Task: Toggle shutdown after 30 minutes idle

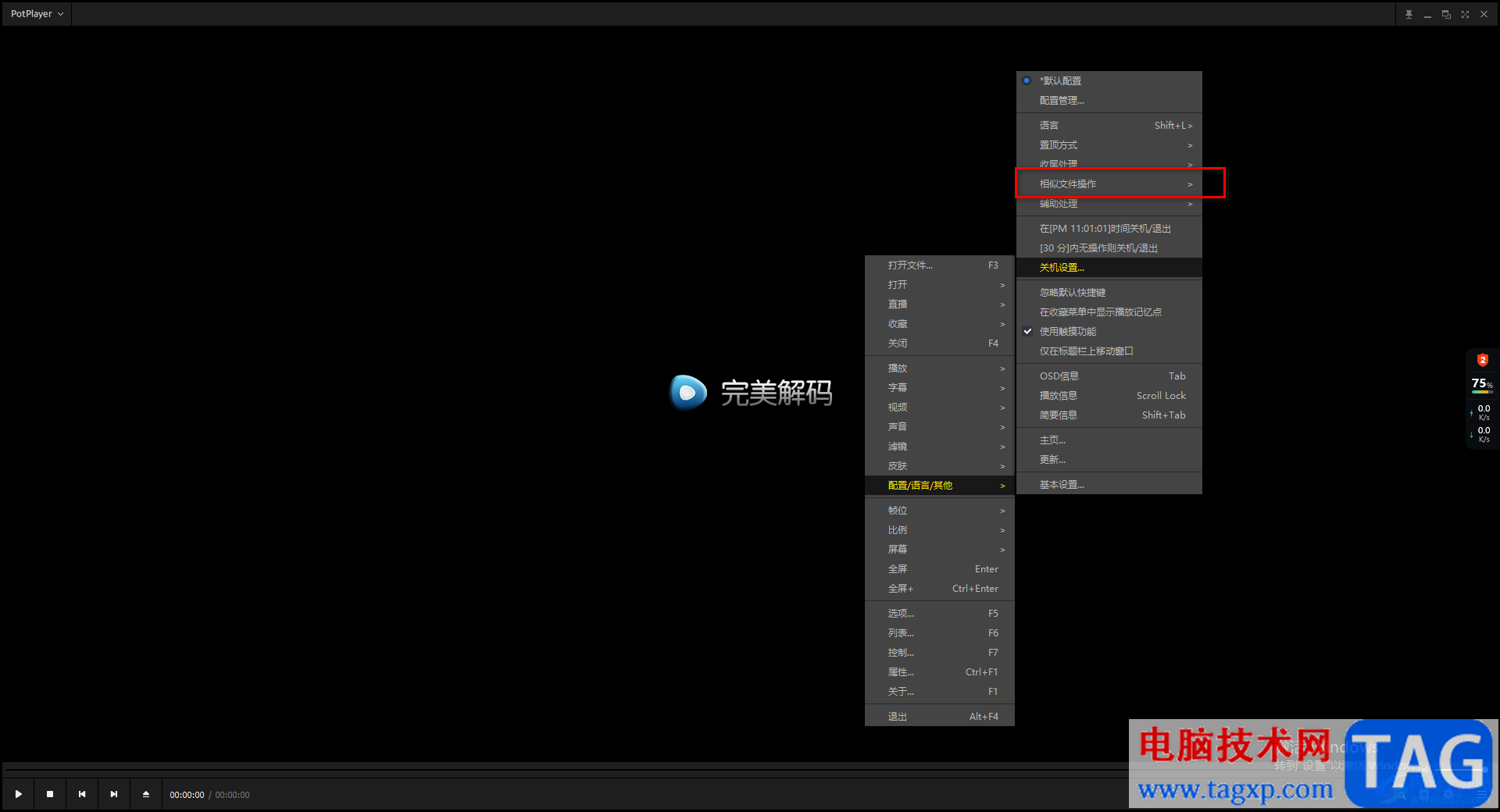Action: click(x=1109, y=248)
